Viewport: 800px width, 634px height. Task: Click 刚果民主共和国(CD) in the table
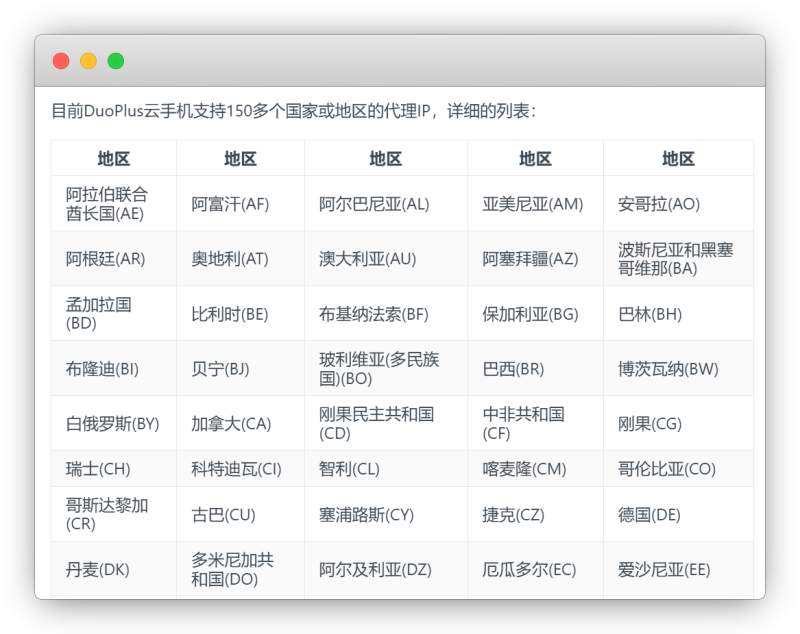coord(376,423)
